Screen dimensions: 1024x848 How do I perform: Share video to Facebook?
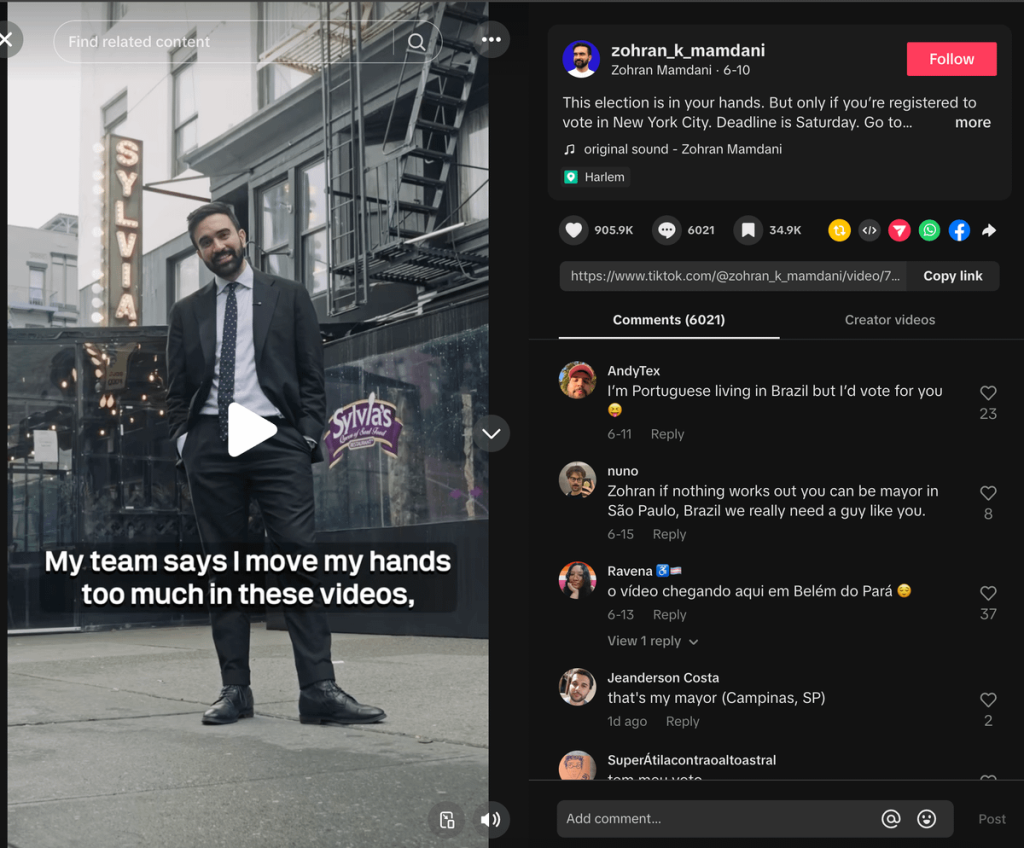[x=959, y=230]
